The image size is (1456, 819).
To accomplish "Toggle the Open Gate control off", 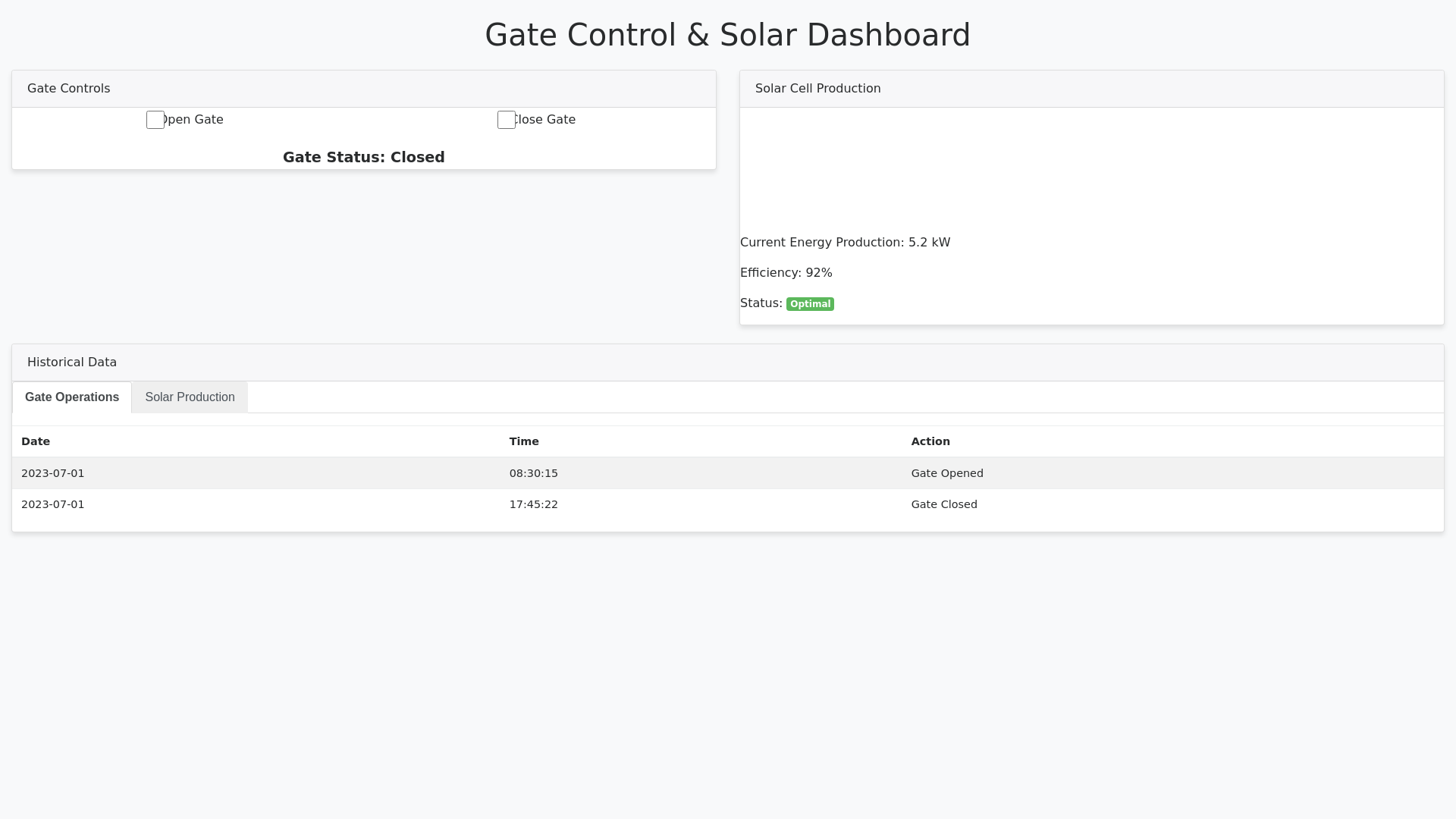I will pyautogui.click(x=155, y=120).
